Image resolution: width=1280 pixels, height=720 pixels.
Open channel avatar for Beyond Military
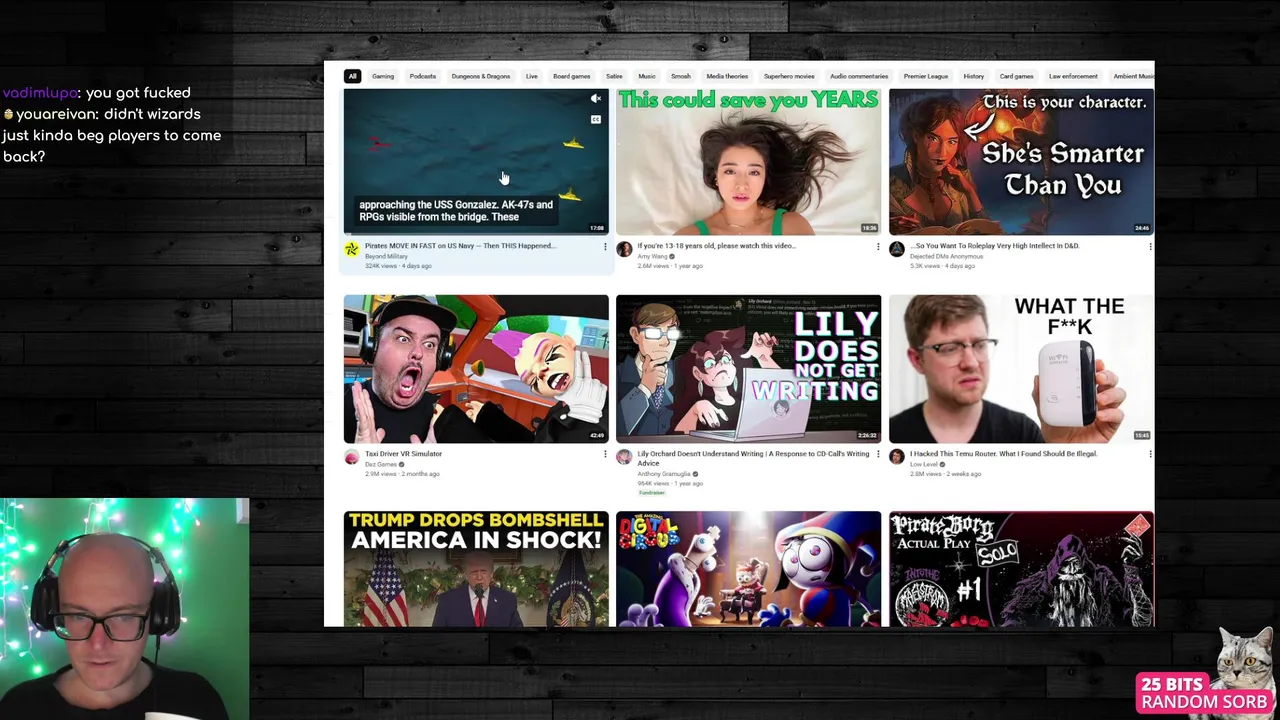click(351, 249)
